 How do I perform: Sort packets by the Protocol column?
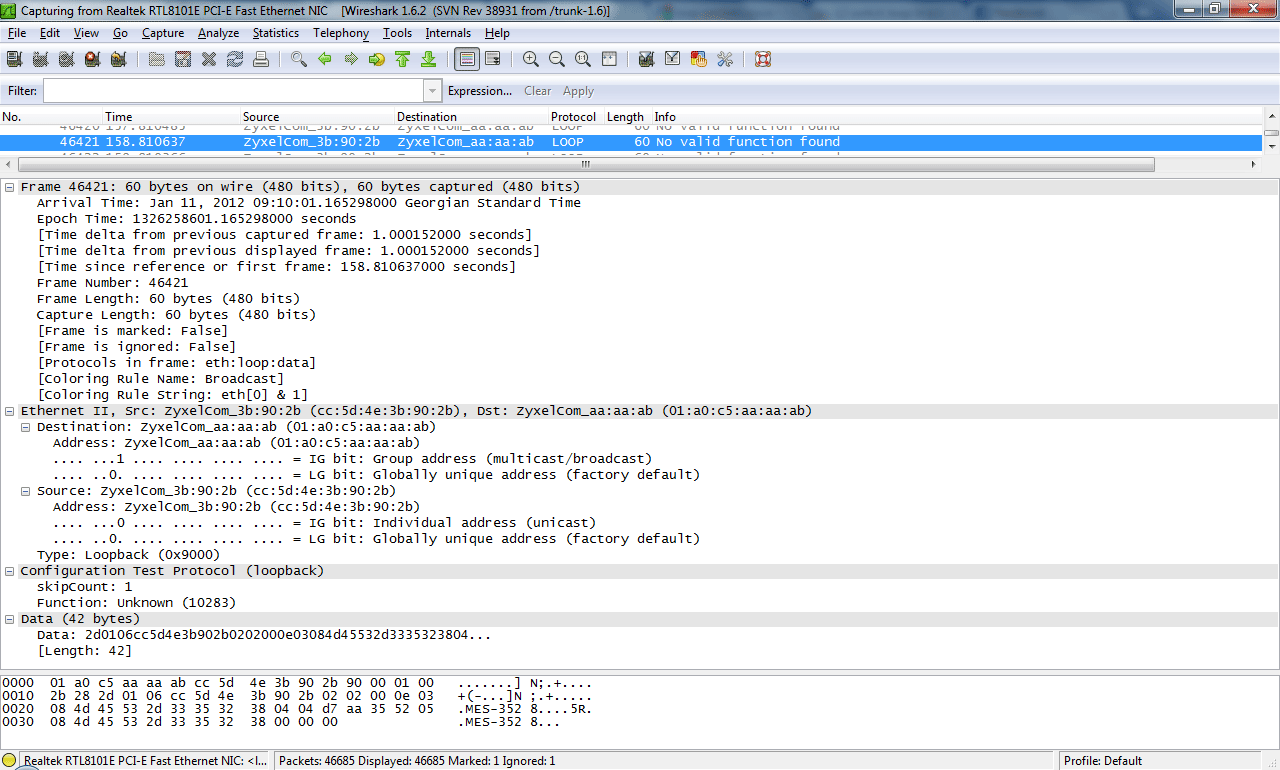(574, 117)
